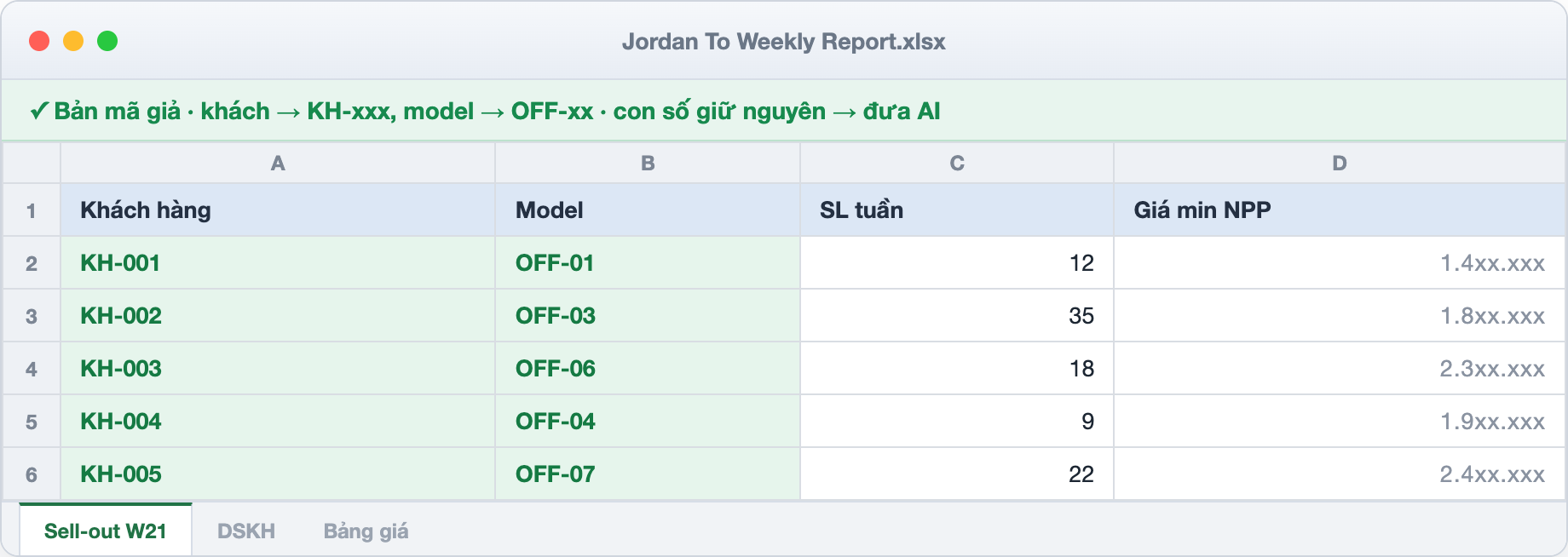Click the OFF-06 model cell

tap(648, 369)
